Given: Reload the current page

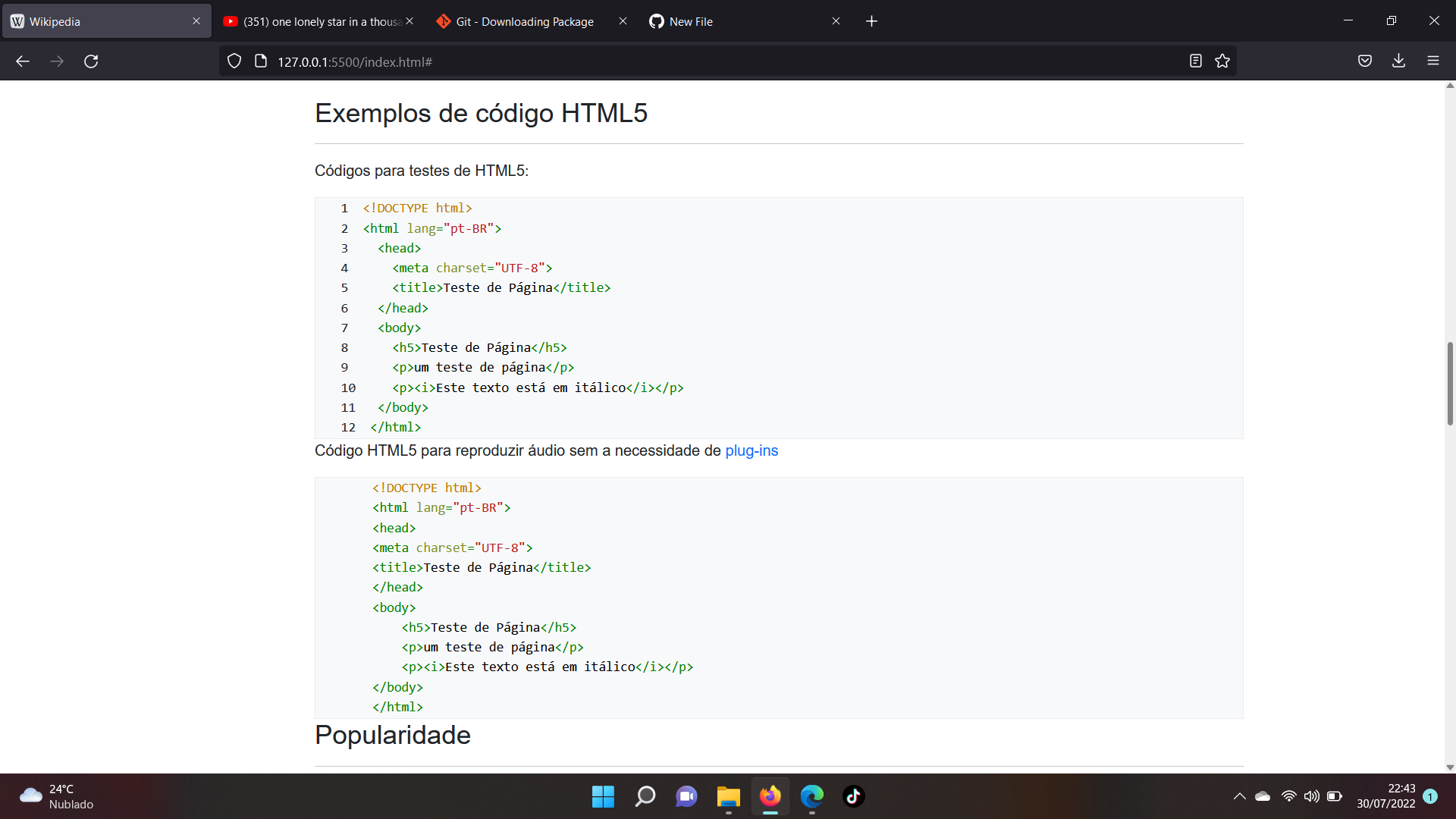Looking at the screenshot, I should tap(91, 61).
